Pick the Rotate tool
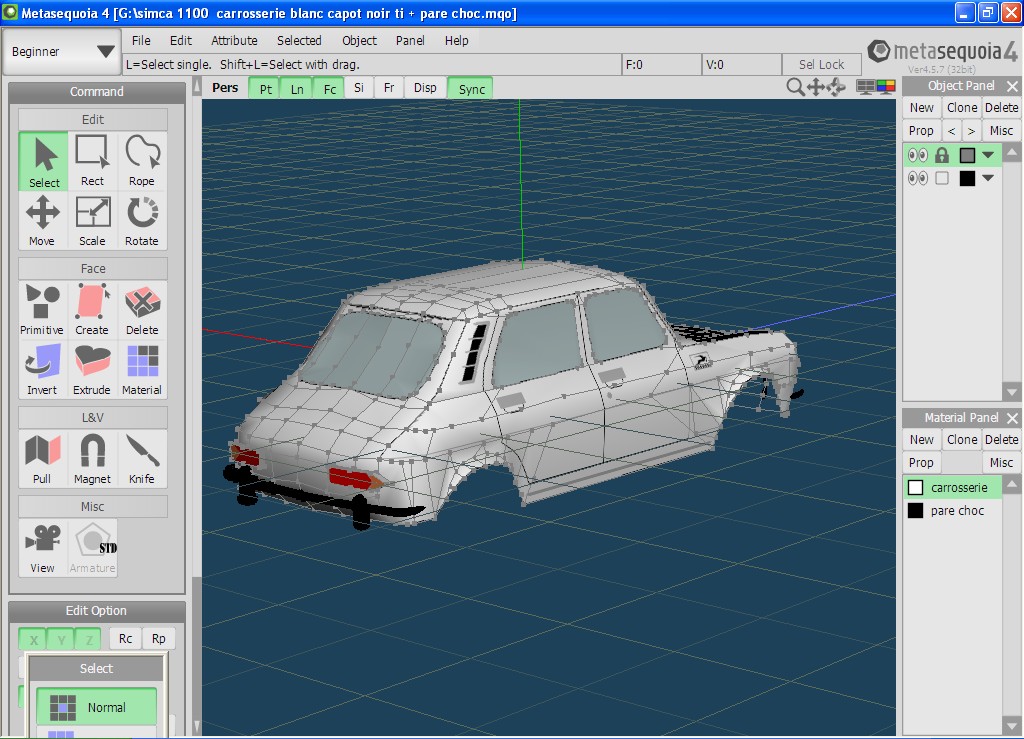The height and width of the screenshot is (739, 1024). point(142,221)
